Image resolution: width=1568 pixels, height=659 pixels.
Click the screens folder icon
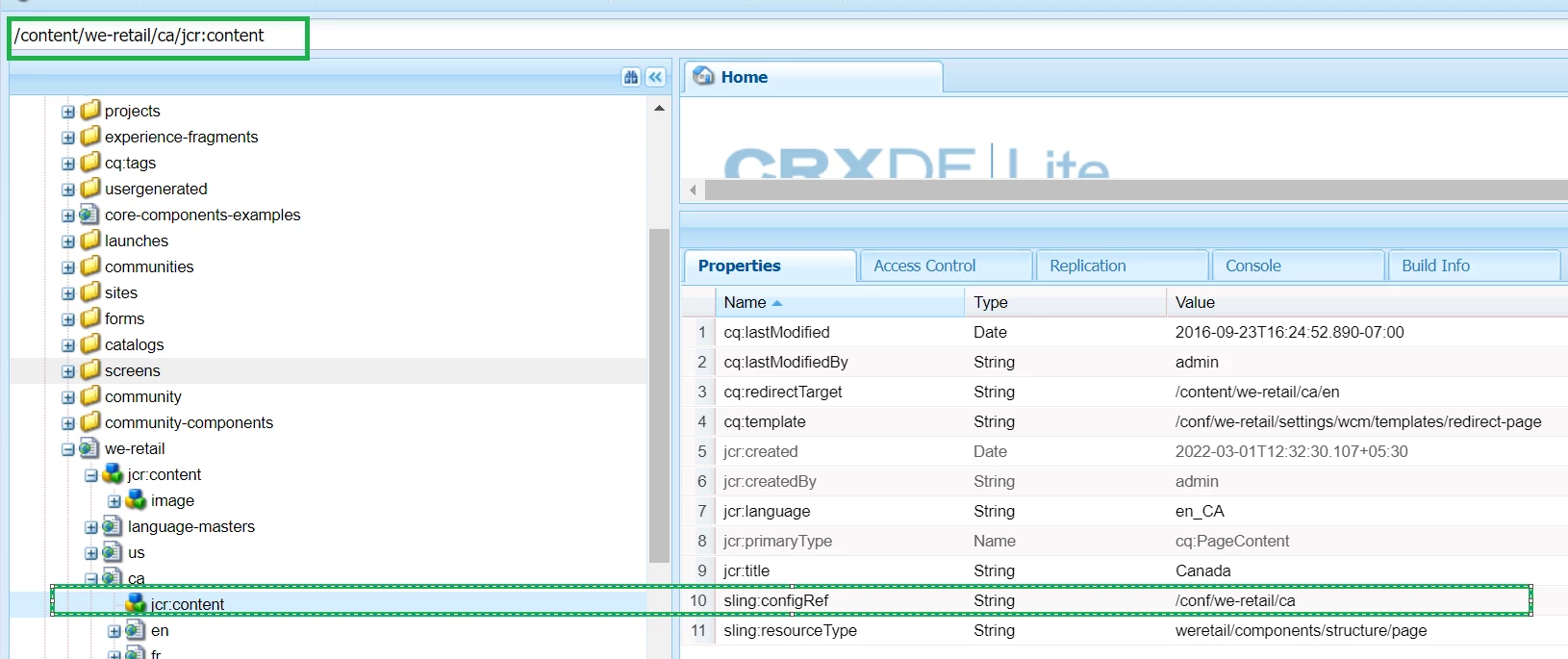[x=90, y=369]
